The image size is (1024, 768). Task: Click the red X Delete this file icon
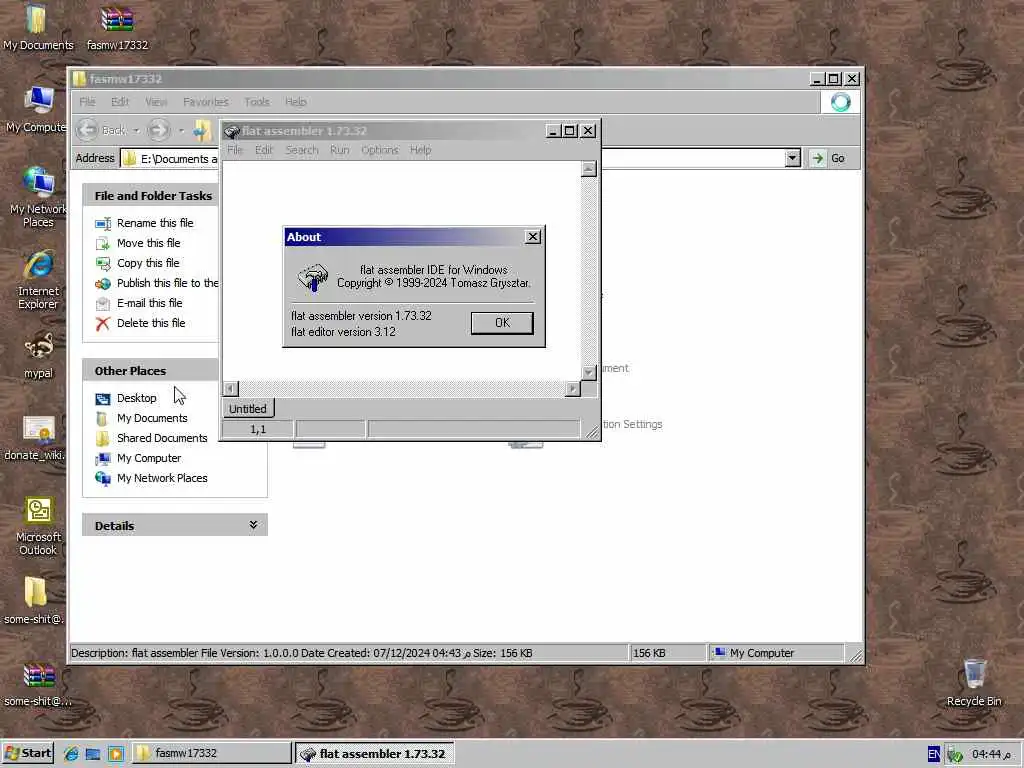[103, 323]
